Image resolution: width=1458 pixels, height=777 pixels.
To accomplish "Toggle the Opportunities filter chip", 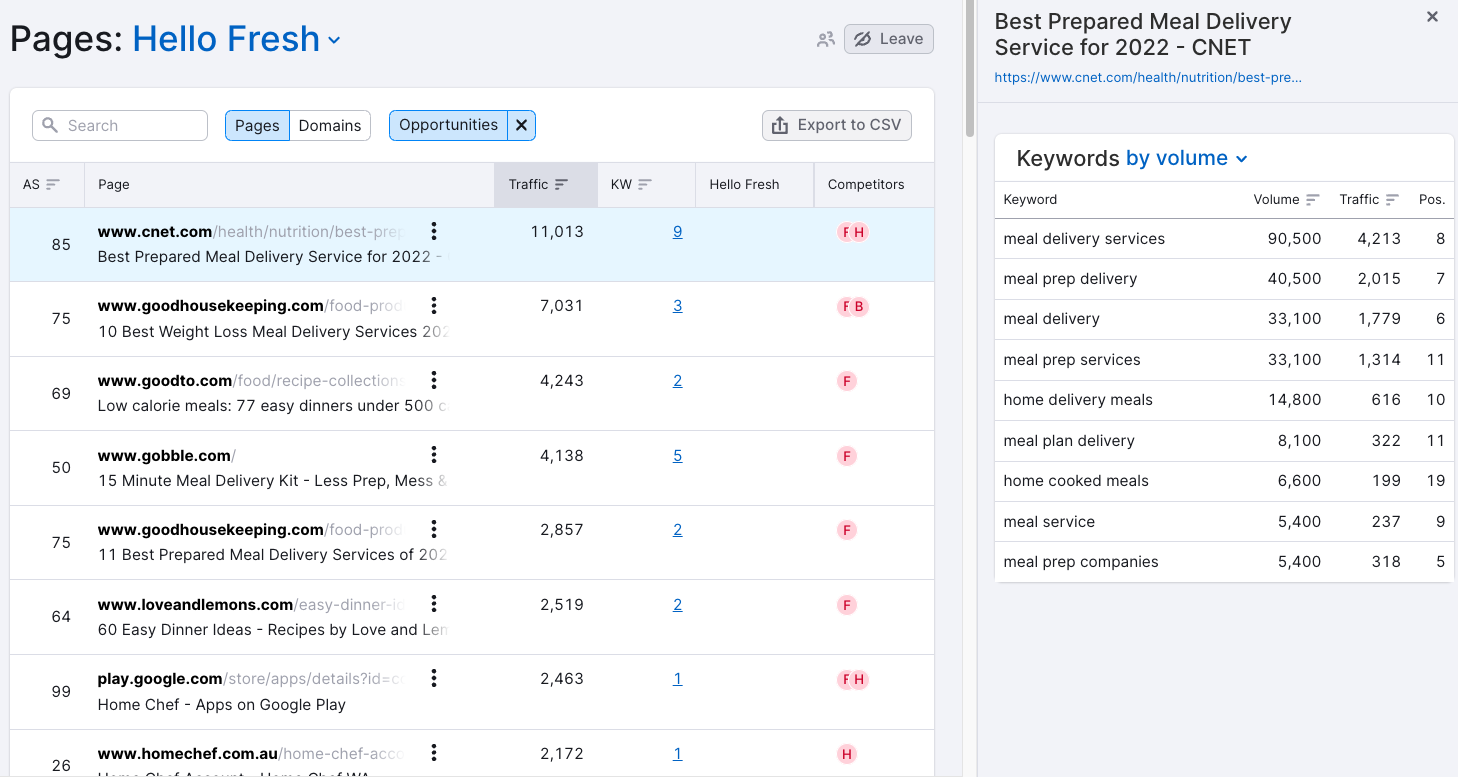I will [x=448, y=125].
